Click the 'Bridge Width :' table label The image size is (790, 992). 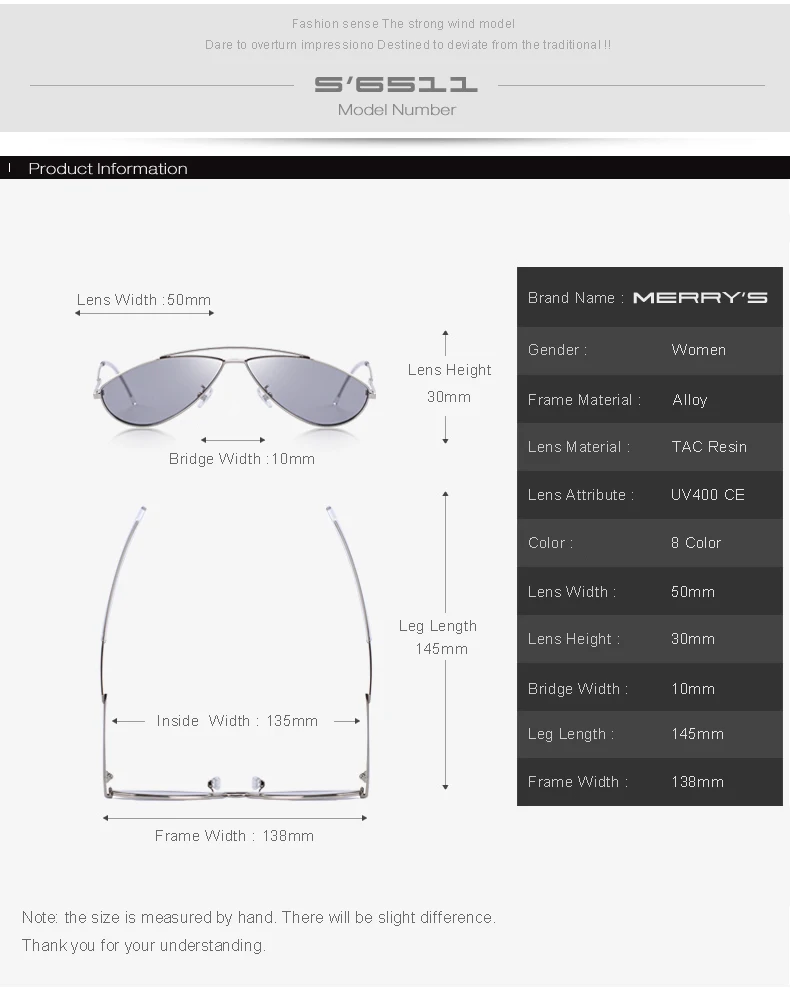click(x=578, y=688)
